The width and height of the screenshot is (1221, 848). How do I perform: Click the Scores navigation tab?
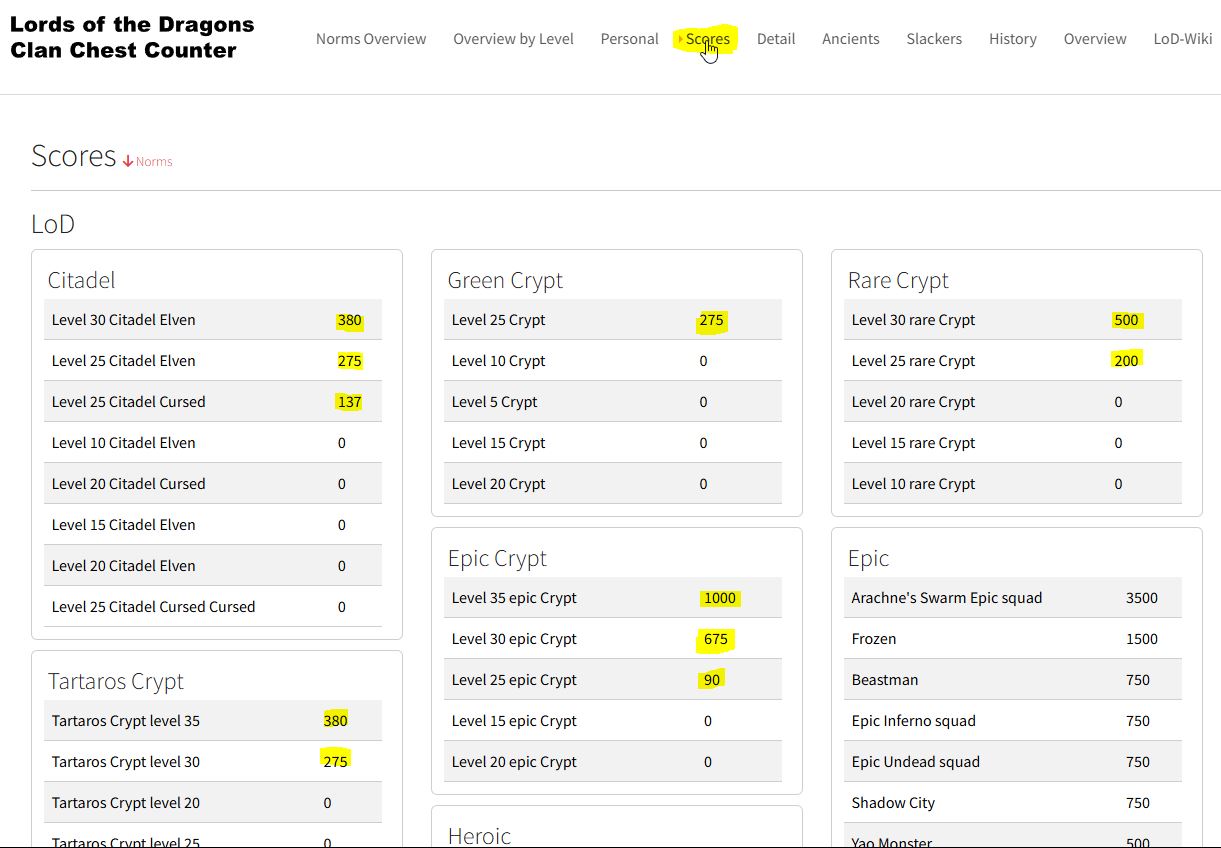click(707, 39)
